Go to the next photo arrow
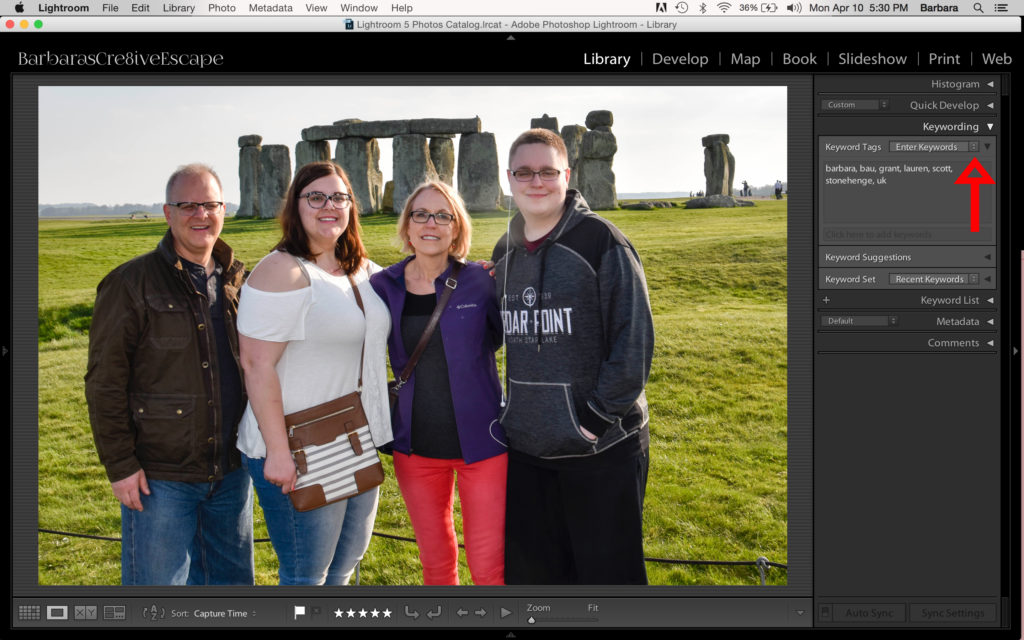Screen dimensions: 1024x640 coord(479,613)
